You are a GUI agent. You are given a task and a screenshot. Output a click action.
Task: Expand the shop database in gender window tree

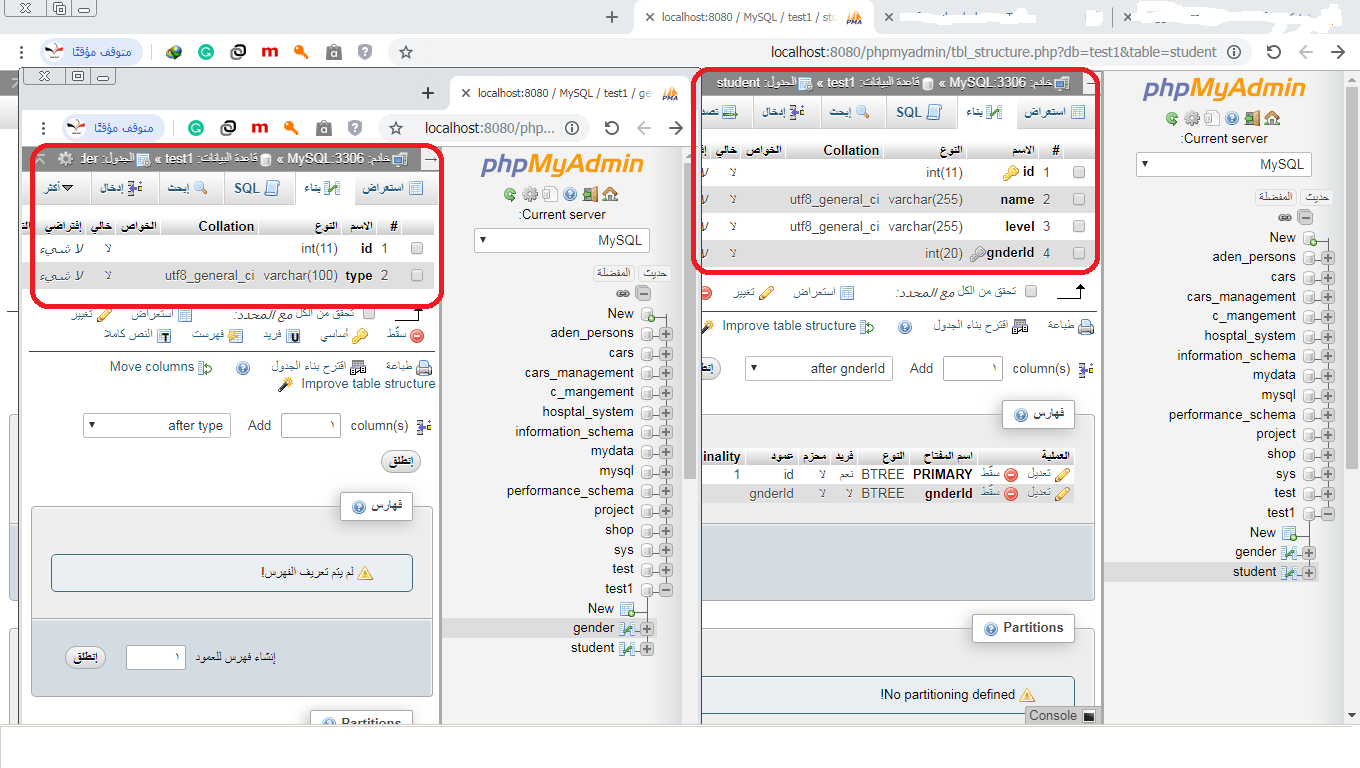pos(666,530)
